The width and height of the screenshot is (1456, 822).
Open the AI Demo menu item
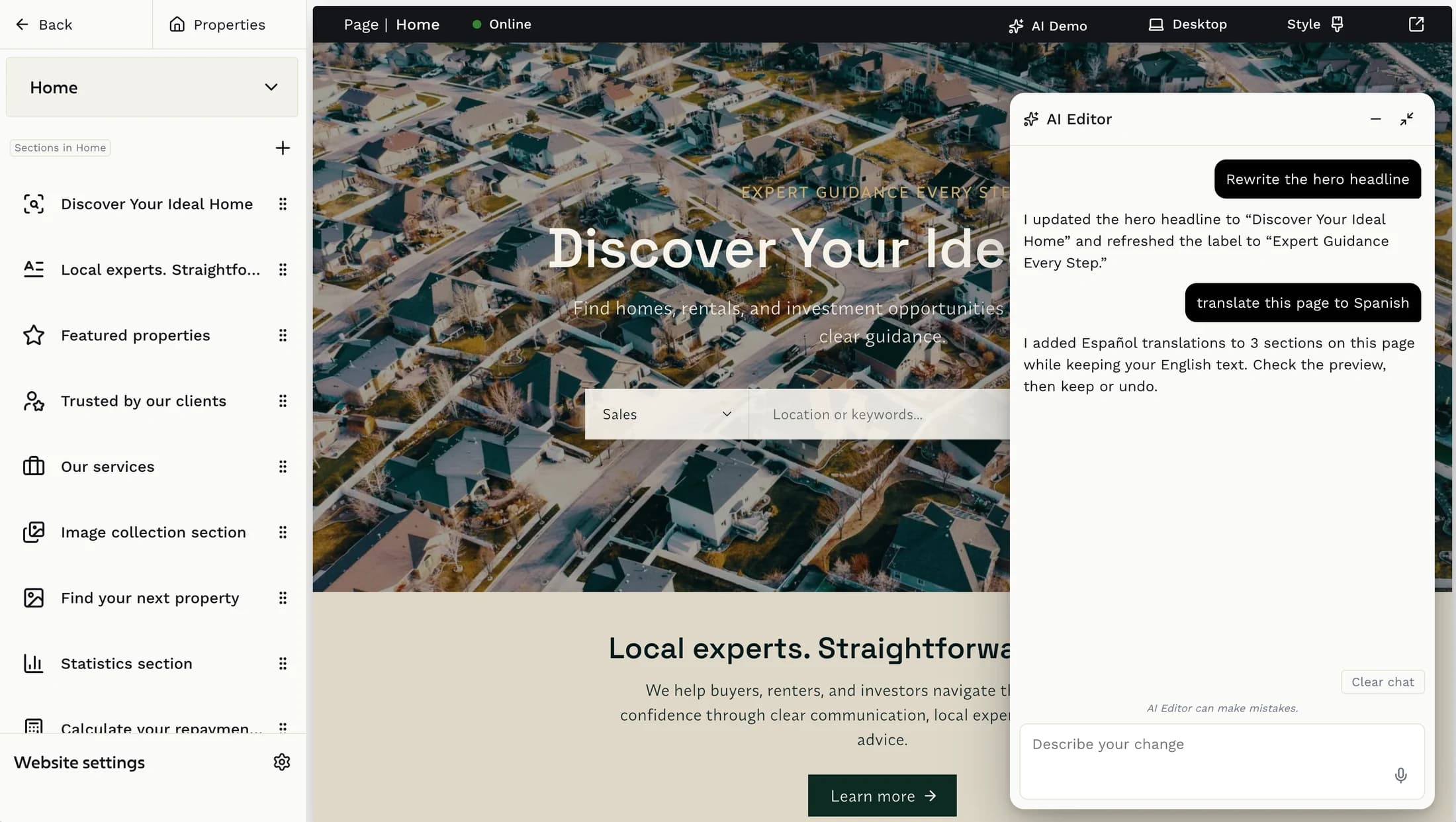(x=1048, y=25)
